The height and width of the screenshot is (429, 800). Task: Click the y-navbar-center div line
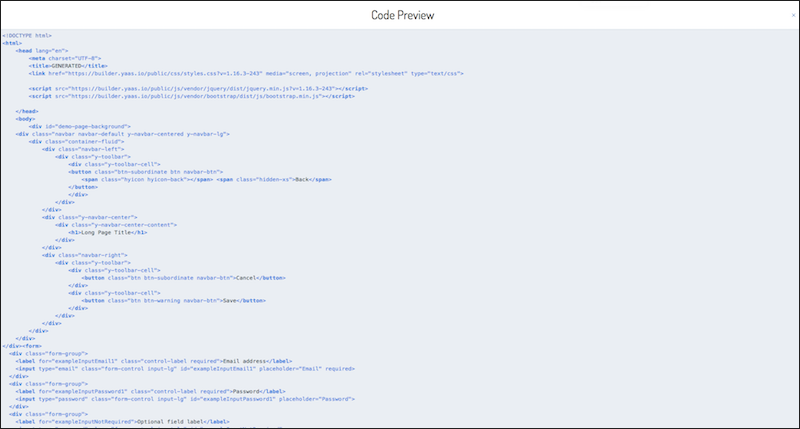[90, 217]
